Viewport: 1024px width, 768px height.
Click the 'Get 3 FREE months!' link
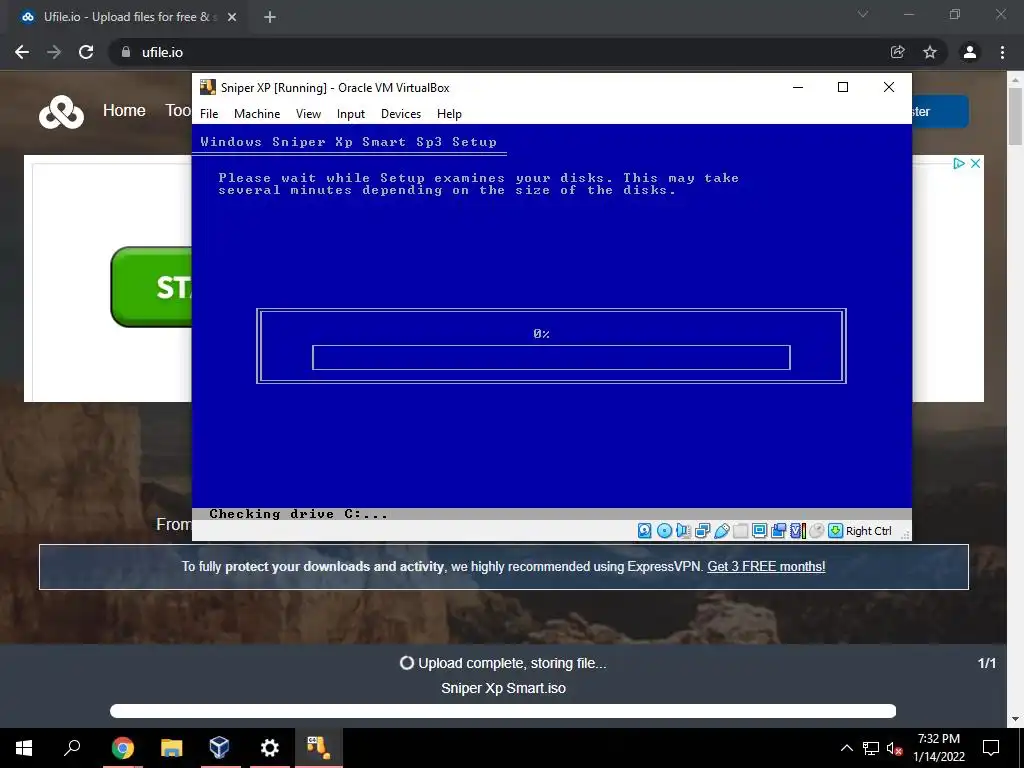[766, 566]
